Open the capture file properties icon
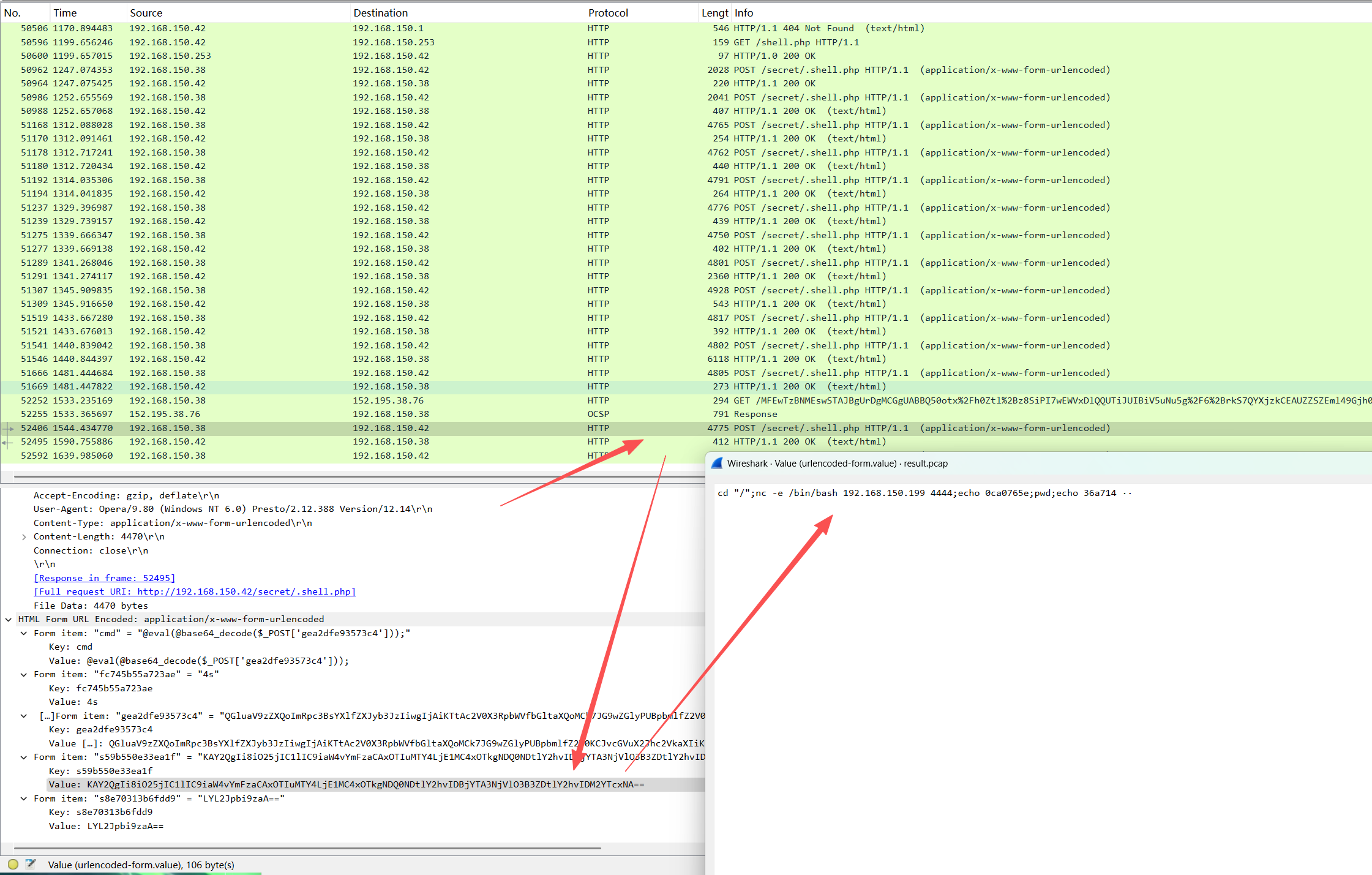Image resolution: width=1372 pixels, height=875 pixels. [30, 864]
